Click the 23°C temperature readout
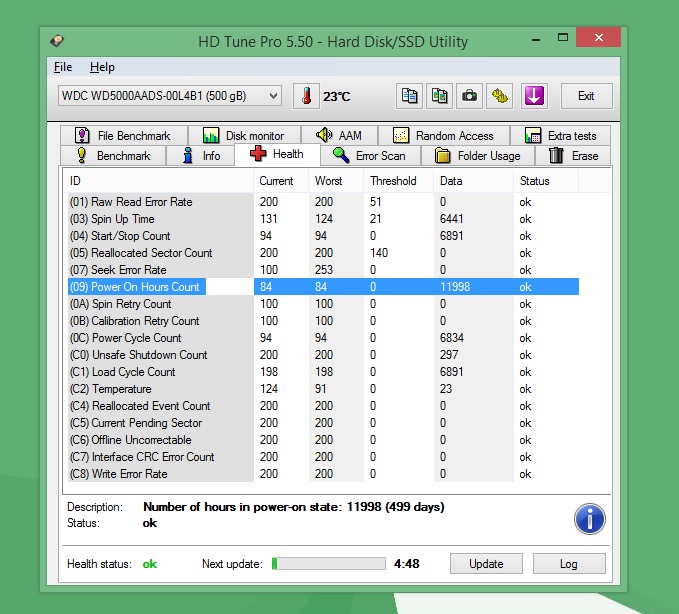The image size is (679, 614). point(336,96)
